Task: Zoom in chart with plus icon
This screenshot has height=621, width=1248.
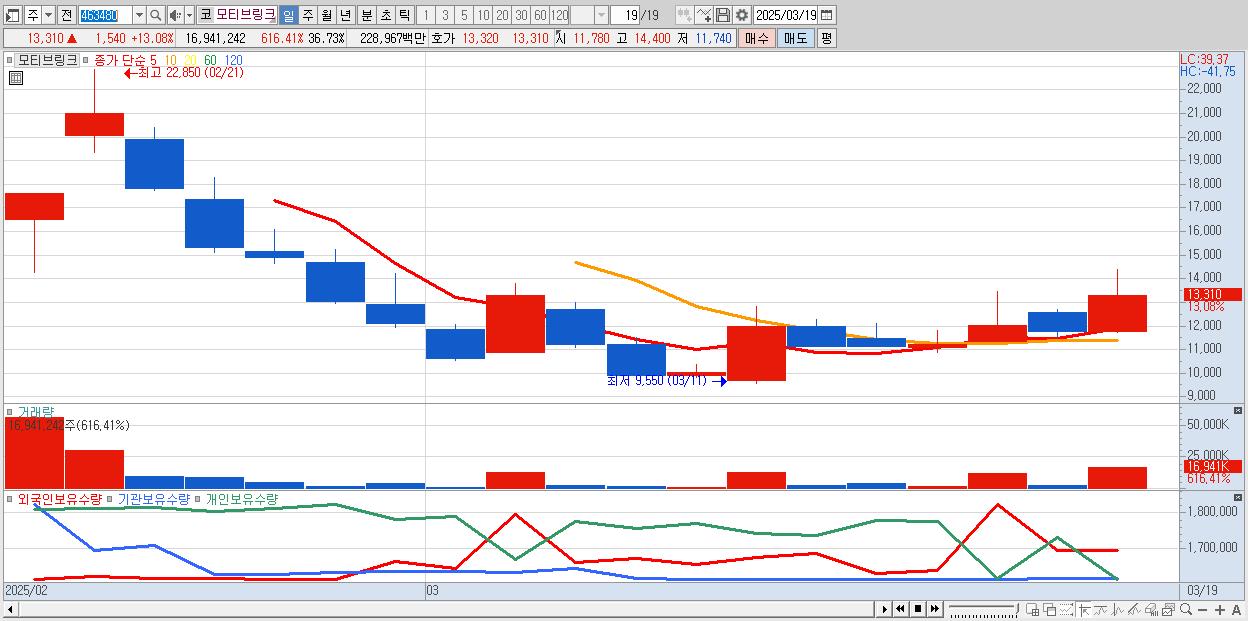Action: tap(1220, 609)
